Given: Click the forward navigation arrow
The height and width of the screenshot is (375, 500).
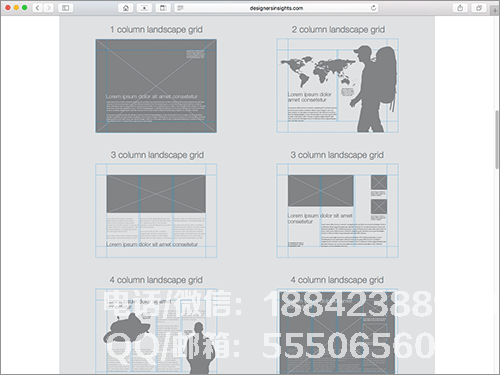Looking at the screenshot, I should [x=48, y=8].
